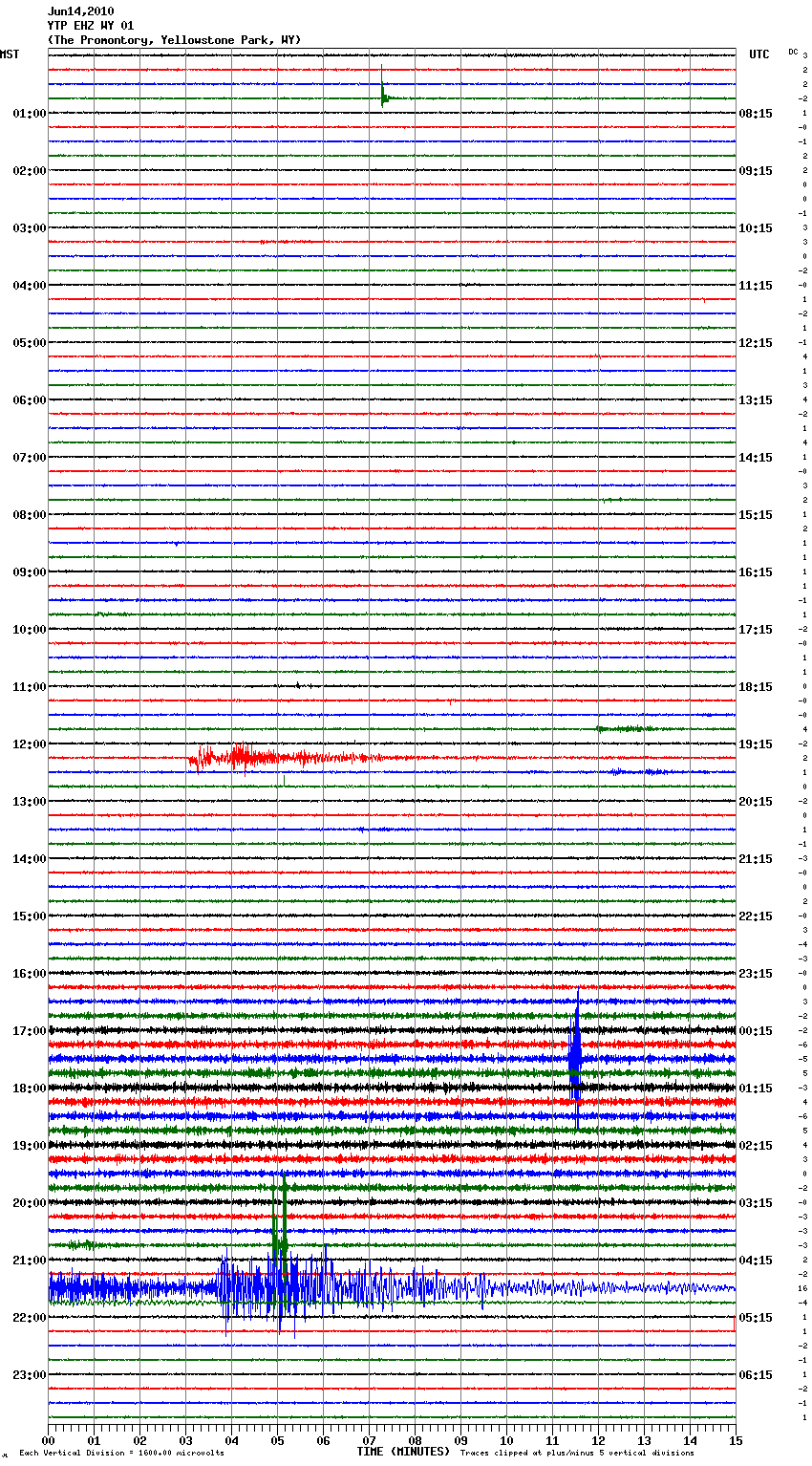
Task: Select the 11:00 MST row label
Action: coord(29,687)
